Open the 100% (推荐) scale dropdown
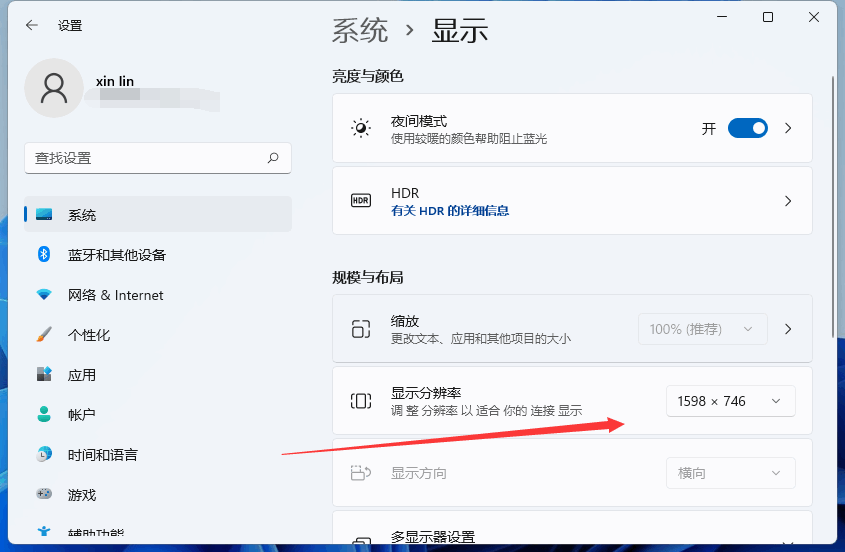 [702, 329]
